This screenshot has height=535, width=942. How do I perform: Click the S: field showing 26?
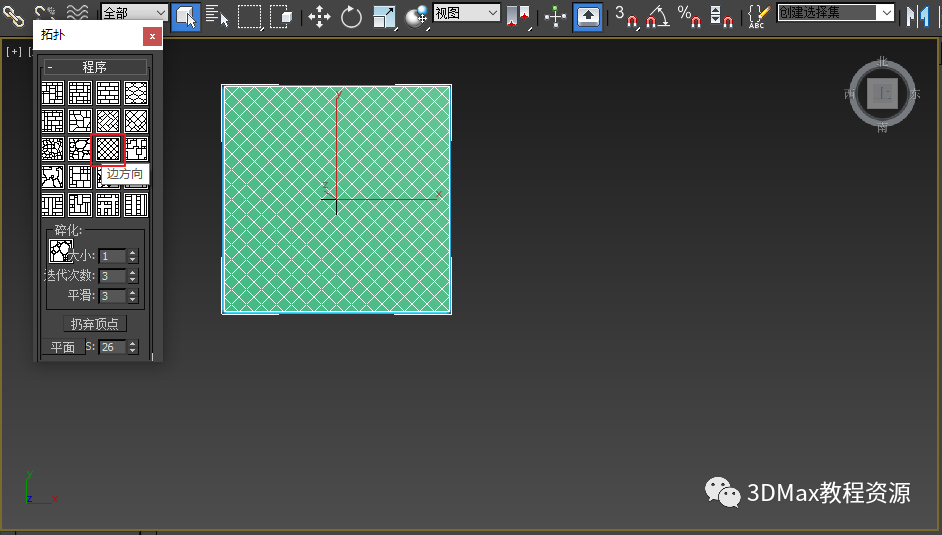tap(112, 346)
